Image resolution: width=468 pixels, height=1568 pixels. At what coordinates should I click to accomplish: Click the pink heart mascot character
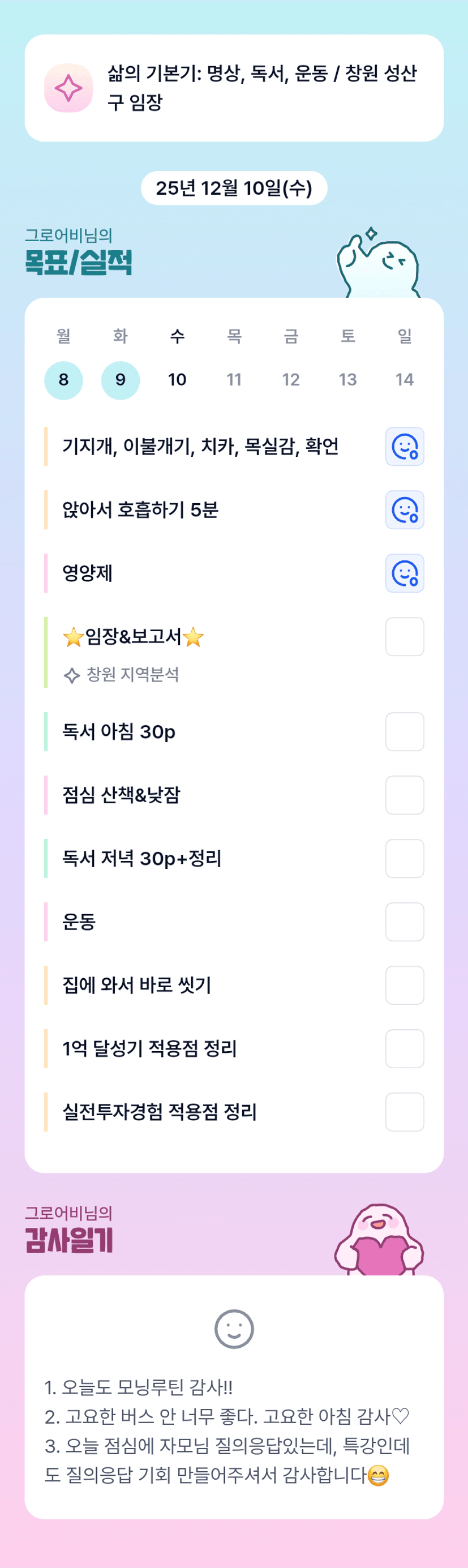[x=378, y=1240]
